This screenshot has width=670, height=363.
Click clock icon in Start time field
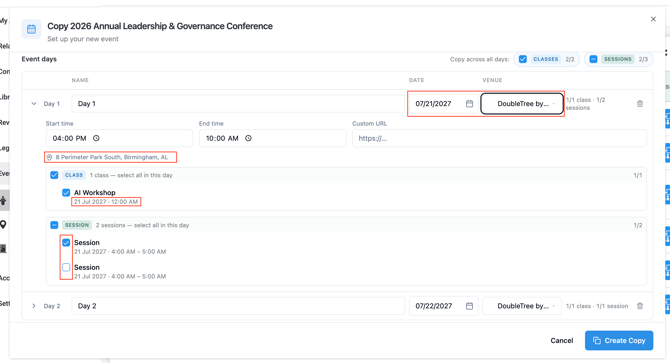[96, 138]
